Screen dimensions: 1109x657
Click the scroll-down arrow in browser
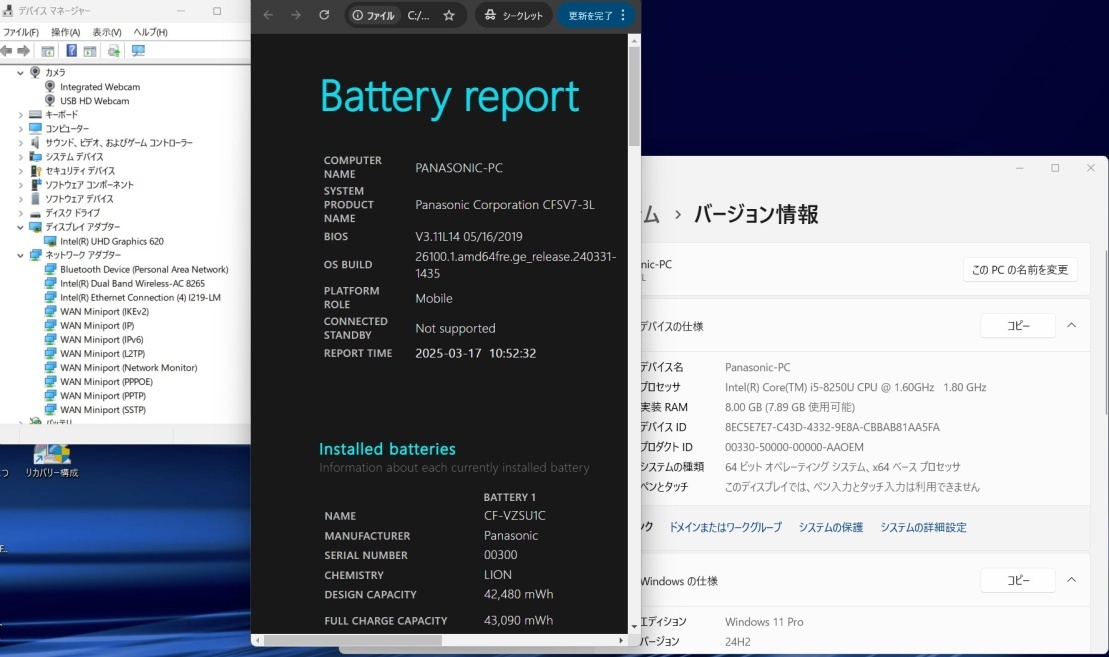click(634, 627)
